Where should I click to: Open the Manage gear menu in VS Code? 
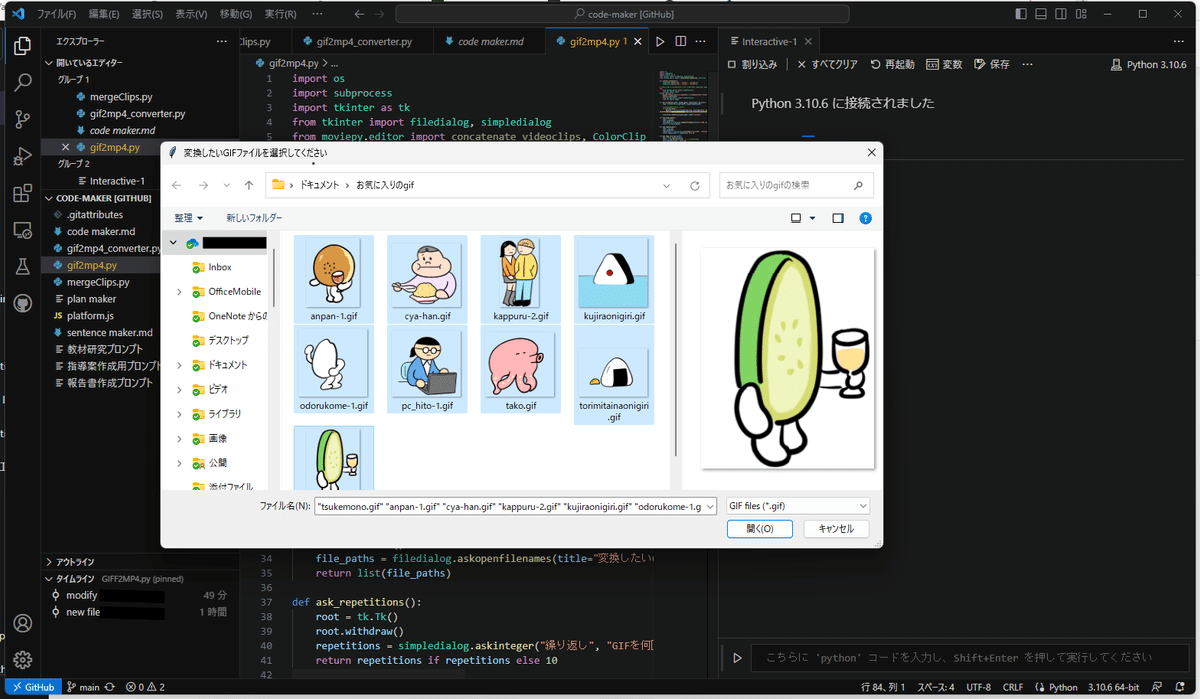[23, 660]
